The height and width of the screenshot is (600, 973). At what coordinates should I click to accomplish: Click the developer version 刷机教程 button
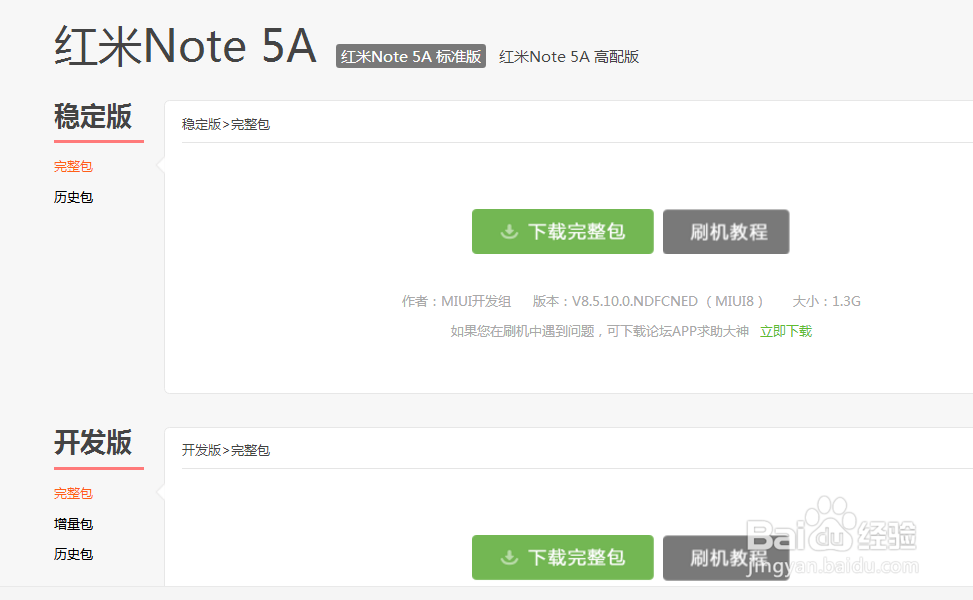pyautogui.click(x=726, y=557)
